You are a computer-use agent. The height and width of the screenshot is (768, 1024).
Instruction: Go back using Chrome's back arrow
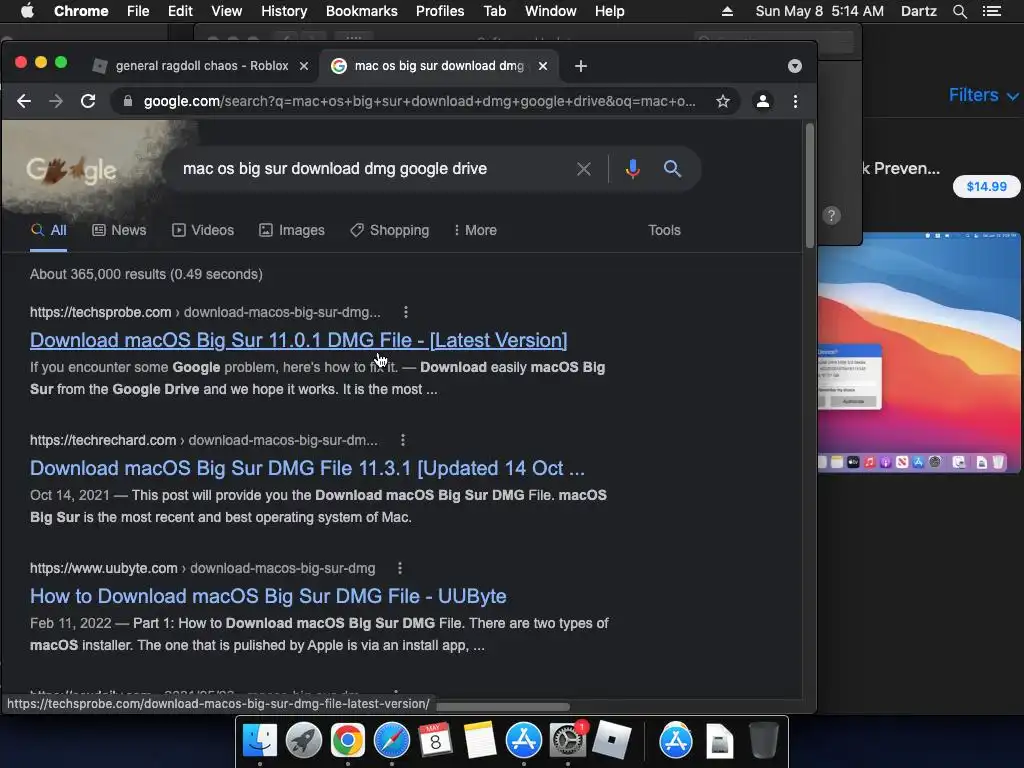[24, 101]
